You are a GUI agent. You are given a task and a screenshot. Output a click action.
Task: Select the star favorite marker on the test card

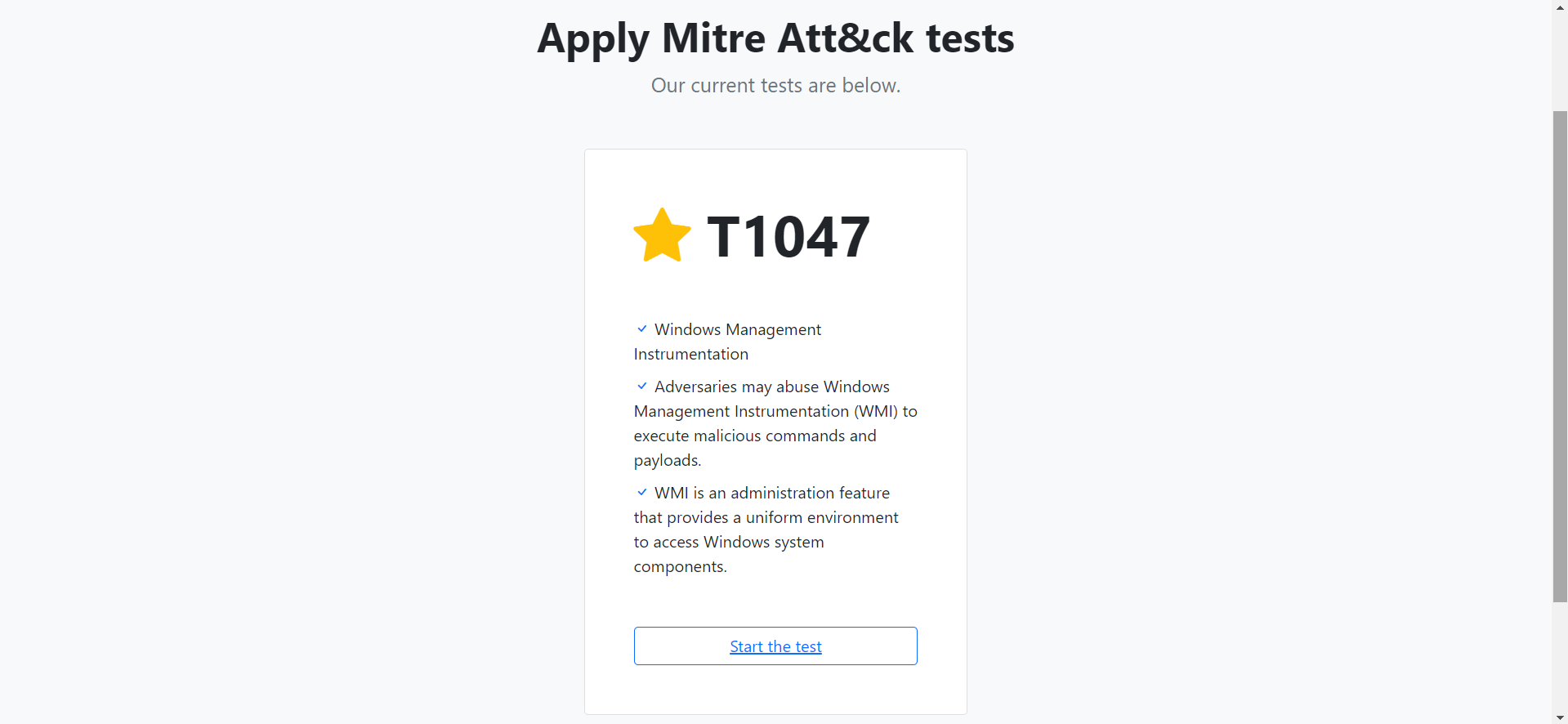tap(662, 235)
